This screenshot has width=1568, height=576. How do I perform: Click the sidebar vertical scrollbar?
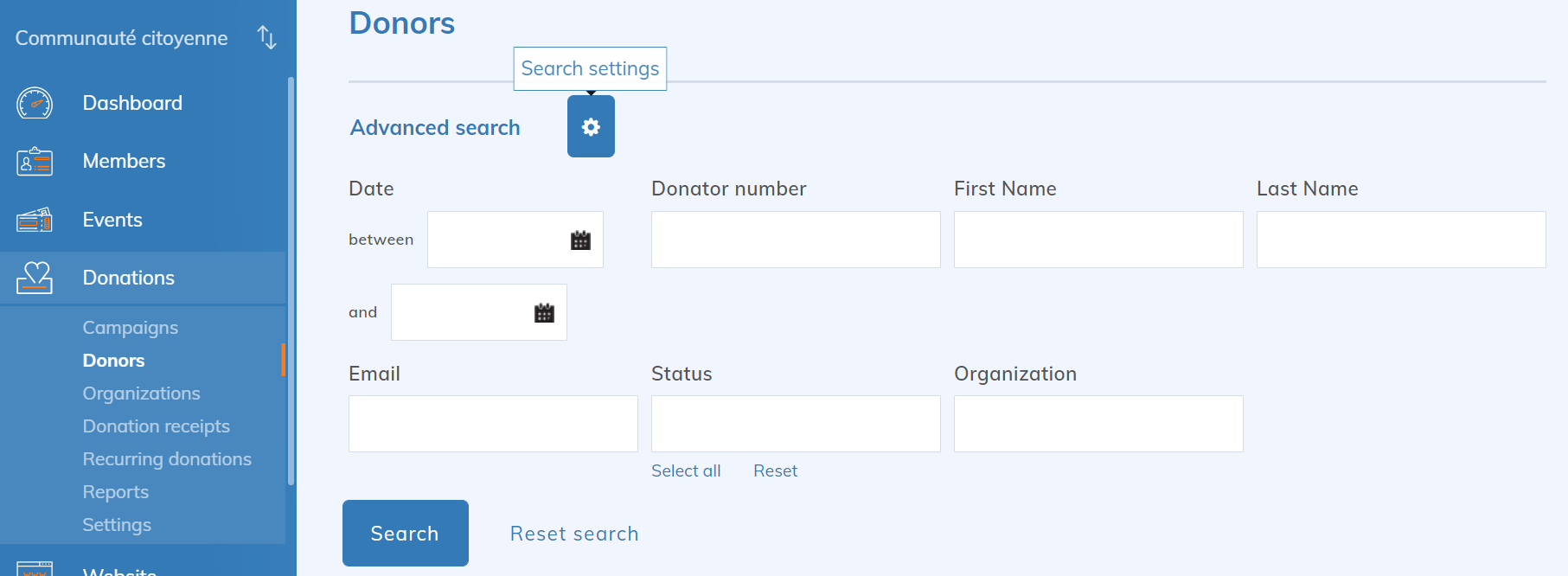(x=291, y=277)
